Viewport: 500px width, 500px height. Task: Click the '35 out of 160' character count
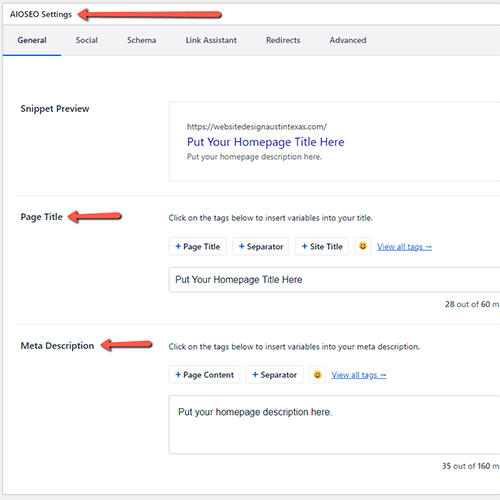[470, 466]
